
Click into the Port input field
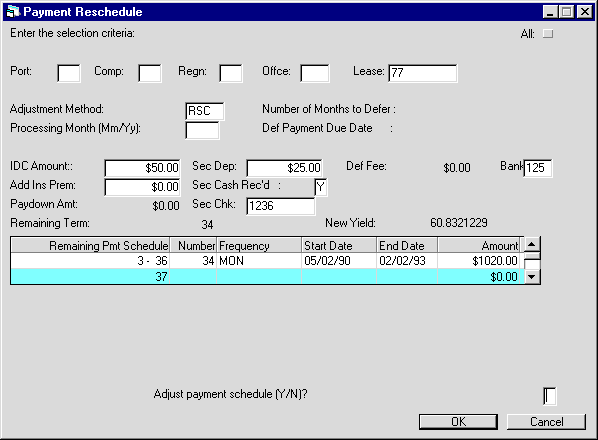coord(69,73)
